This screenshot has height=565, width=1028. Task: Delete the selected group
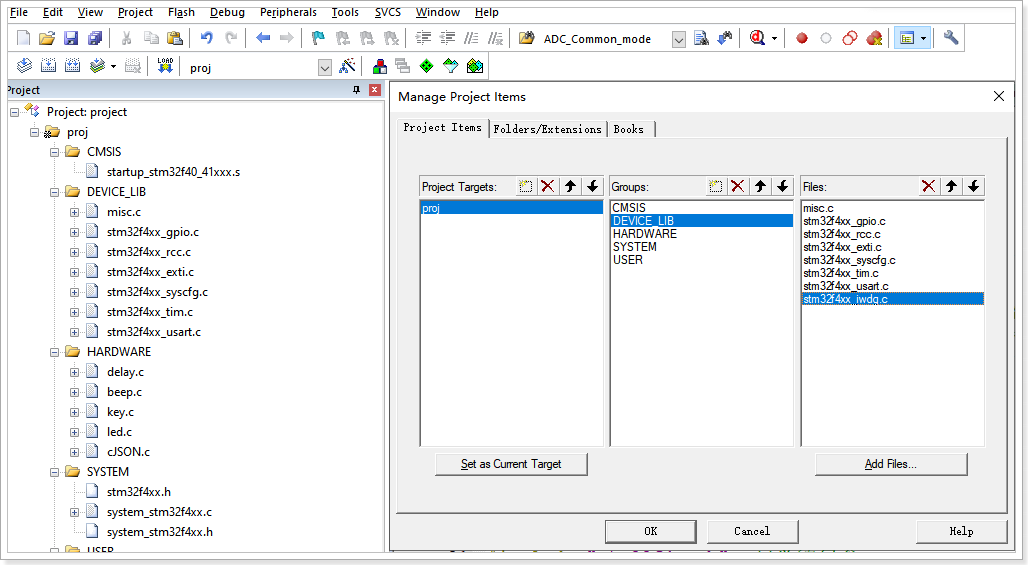pos(738,187)
